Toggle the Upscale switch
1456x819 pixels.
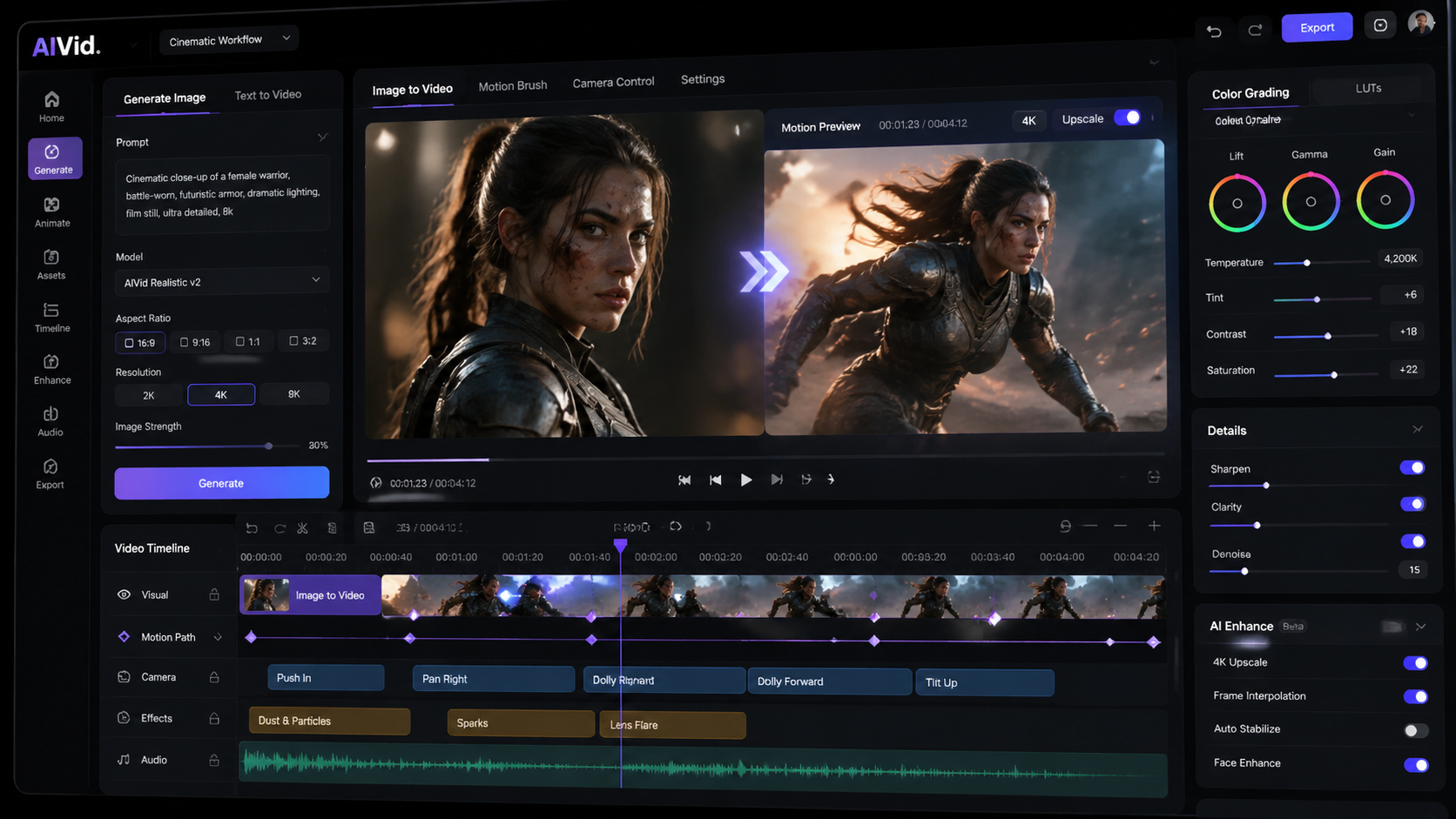point(1128,117)
